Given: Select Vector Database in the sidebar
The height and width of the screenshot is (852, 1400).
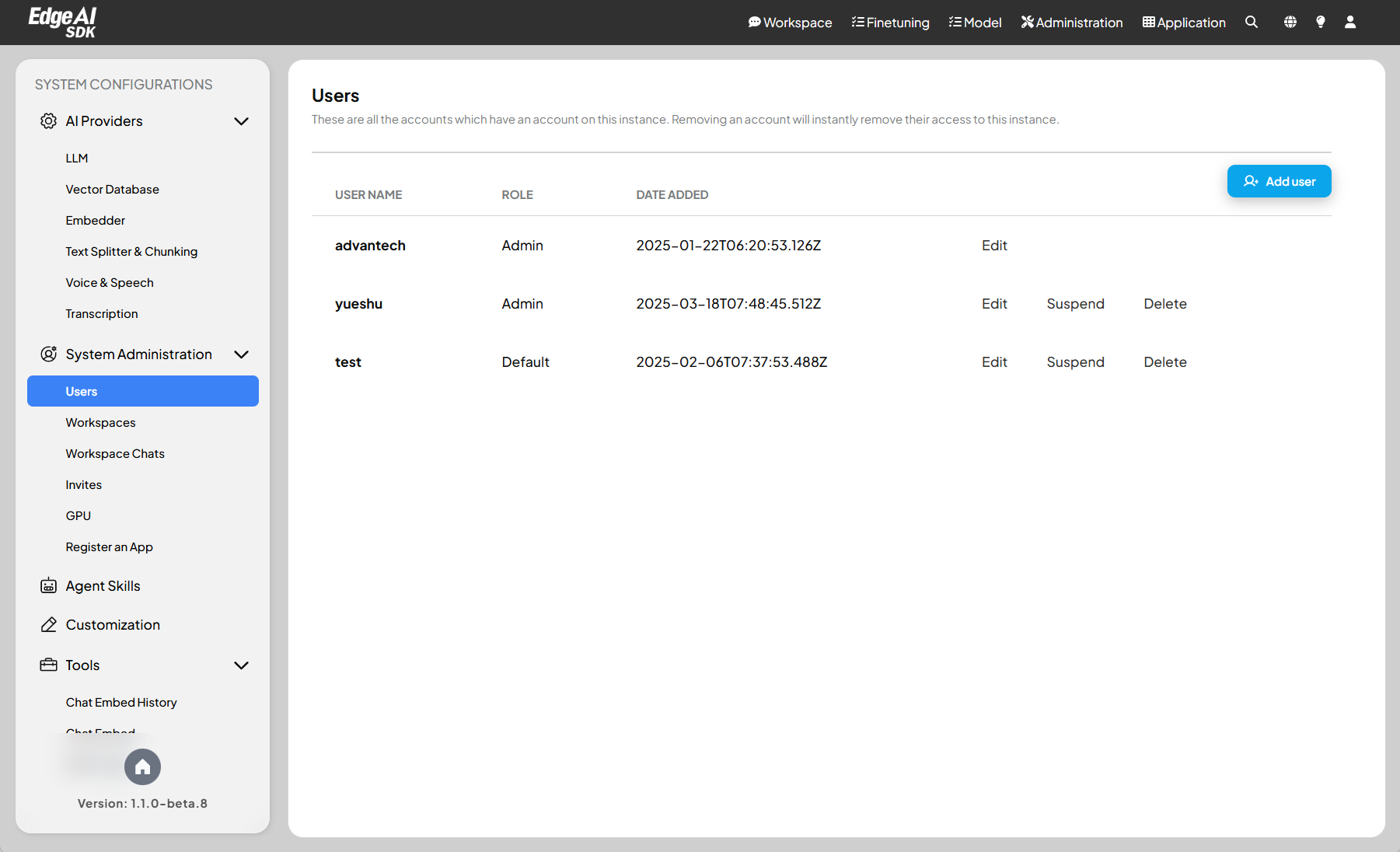Looking at the screenshot, I should [x=112, y=190].
